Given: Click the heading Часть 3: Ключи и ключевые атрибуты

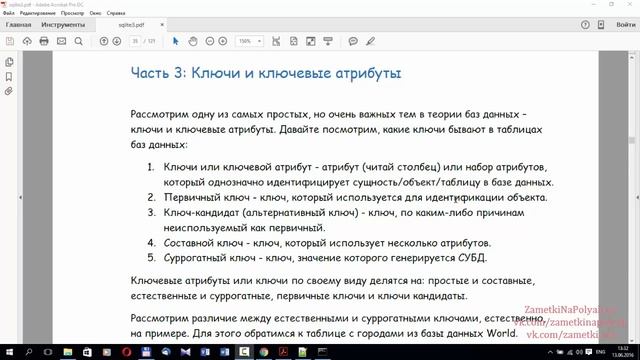Looking at the screenshot, I should [266, 73].
